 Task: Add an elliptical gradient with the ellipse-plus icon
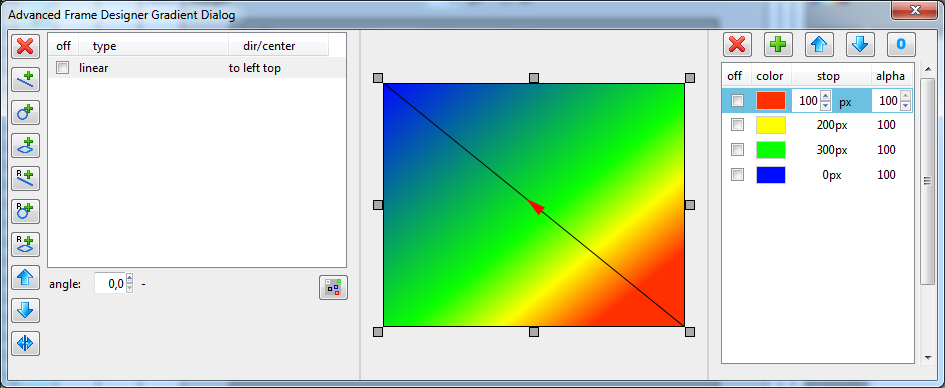click(25, 145)
